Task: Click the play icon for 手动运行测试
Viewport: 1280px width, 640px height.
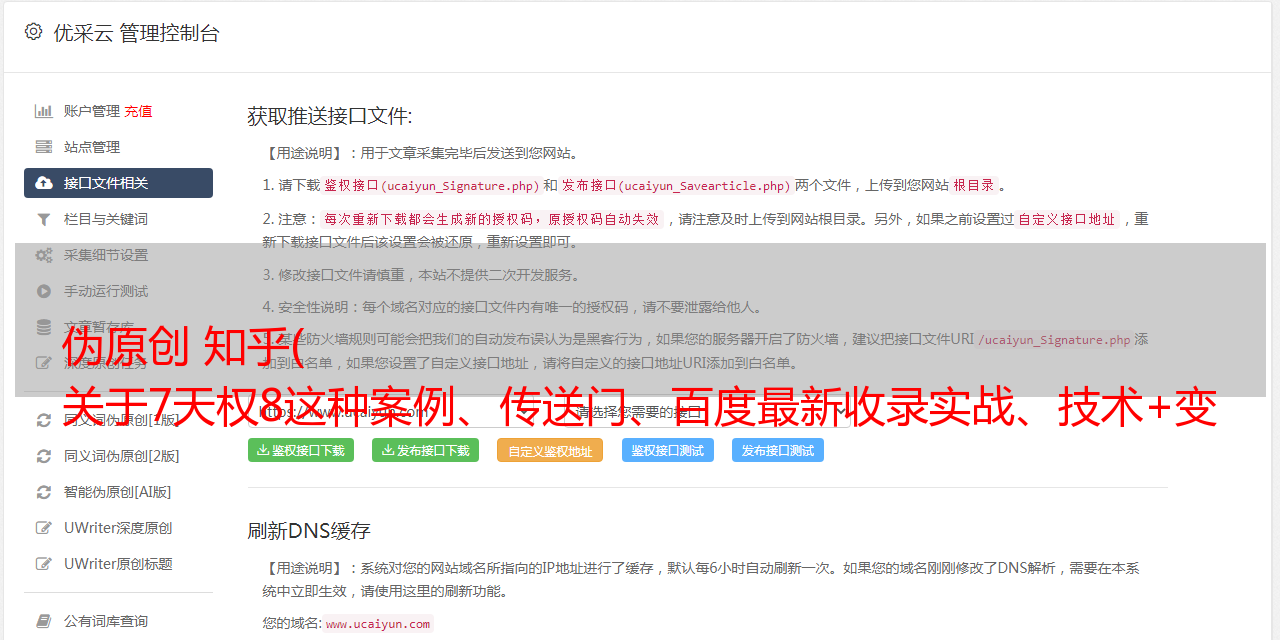Action: pyautogui.click(x=44, y=291)
